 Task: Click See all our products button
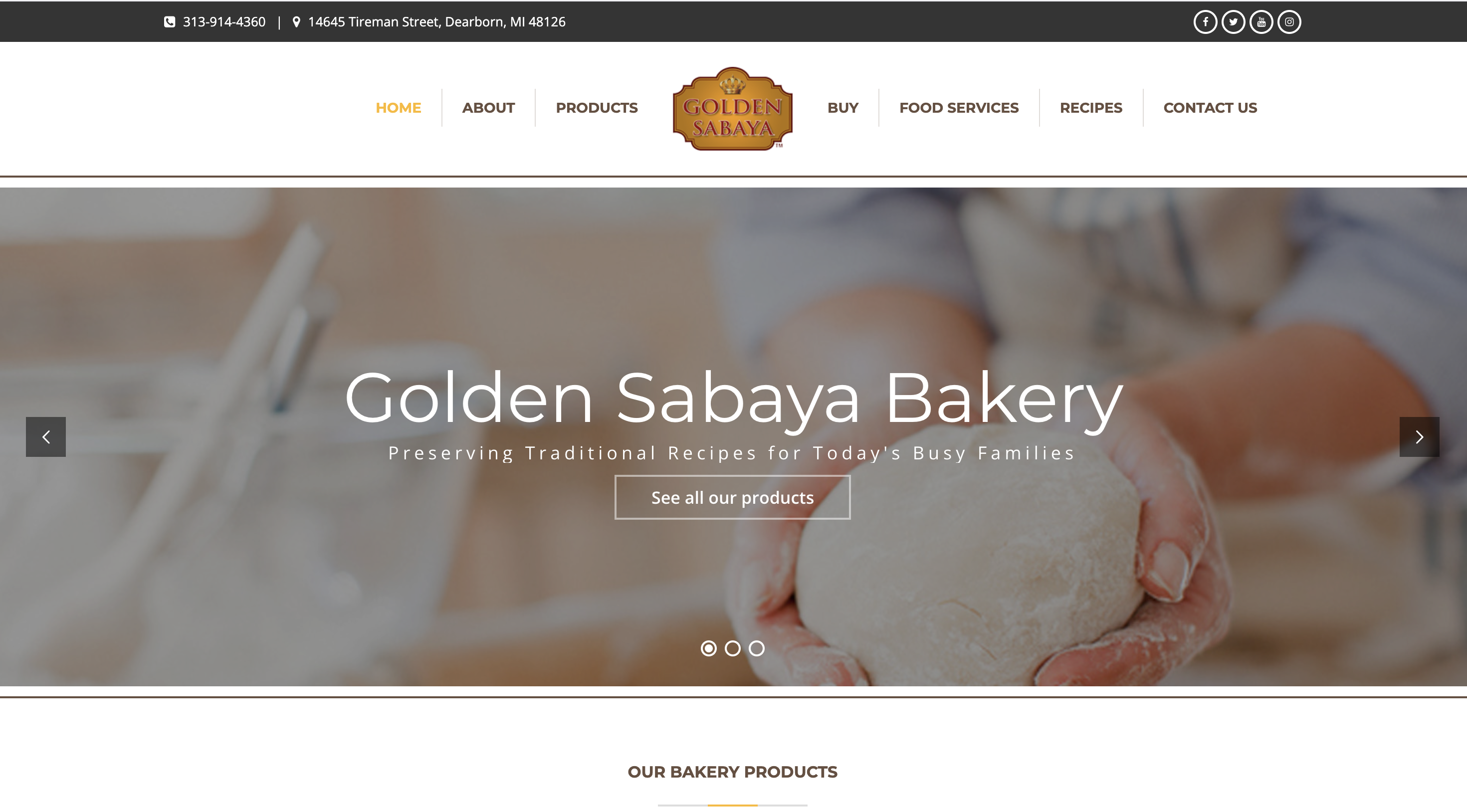coord(732,497)
